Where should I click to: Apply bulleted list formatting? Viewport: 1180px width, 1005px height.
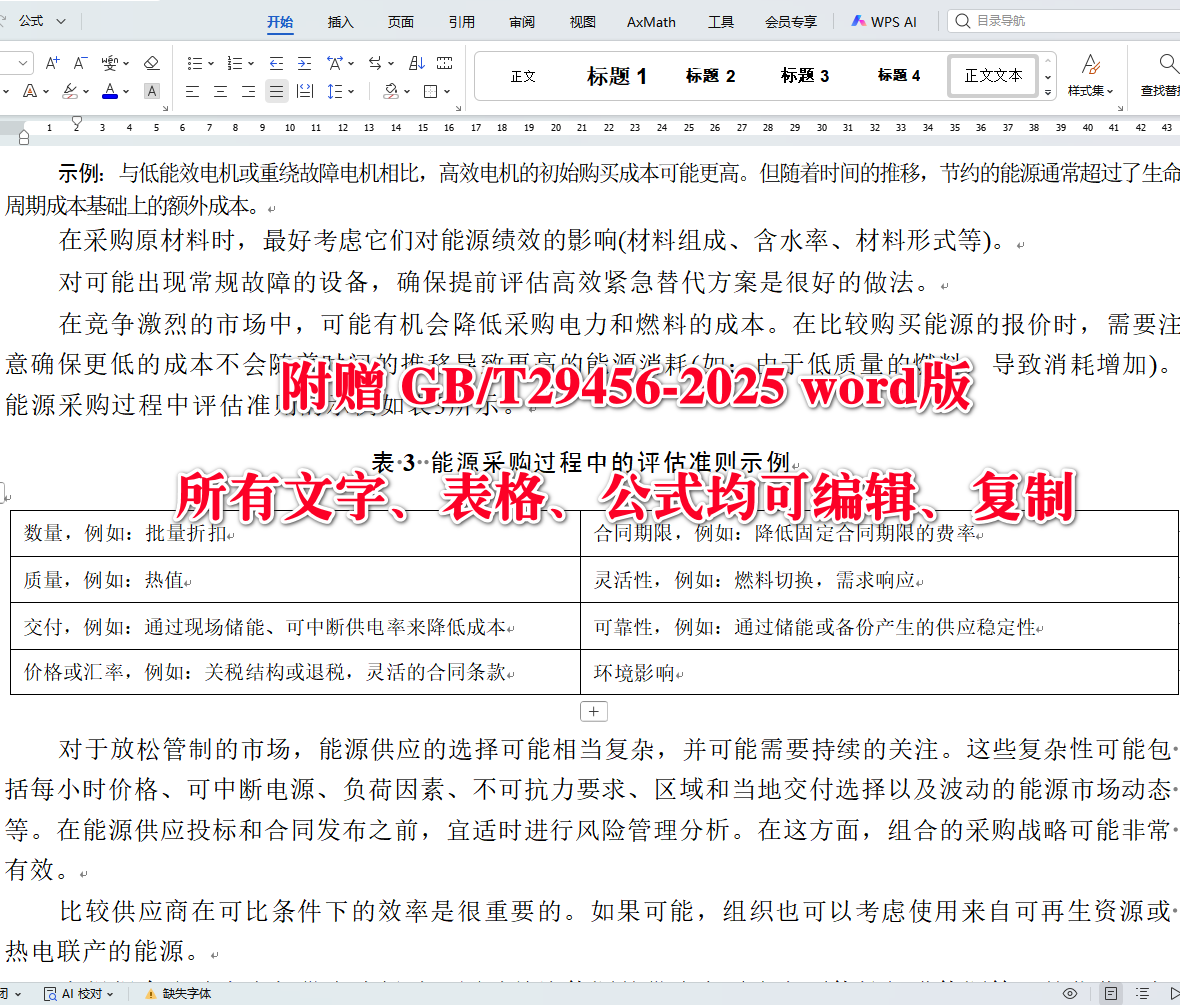pyautogui.click(x=196, y=62)
